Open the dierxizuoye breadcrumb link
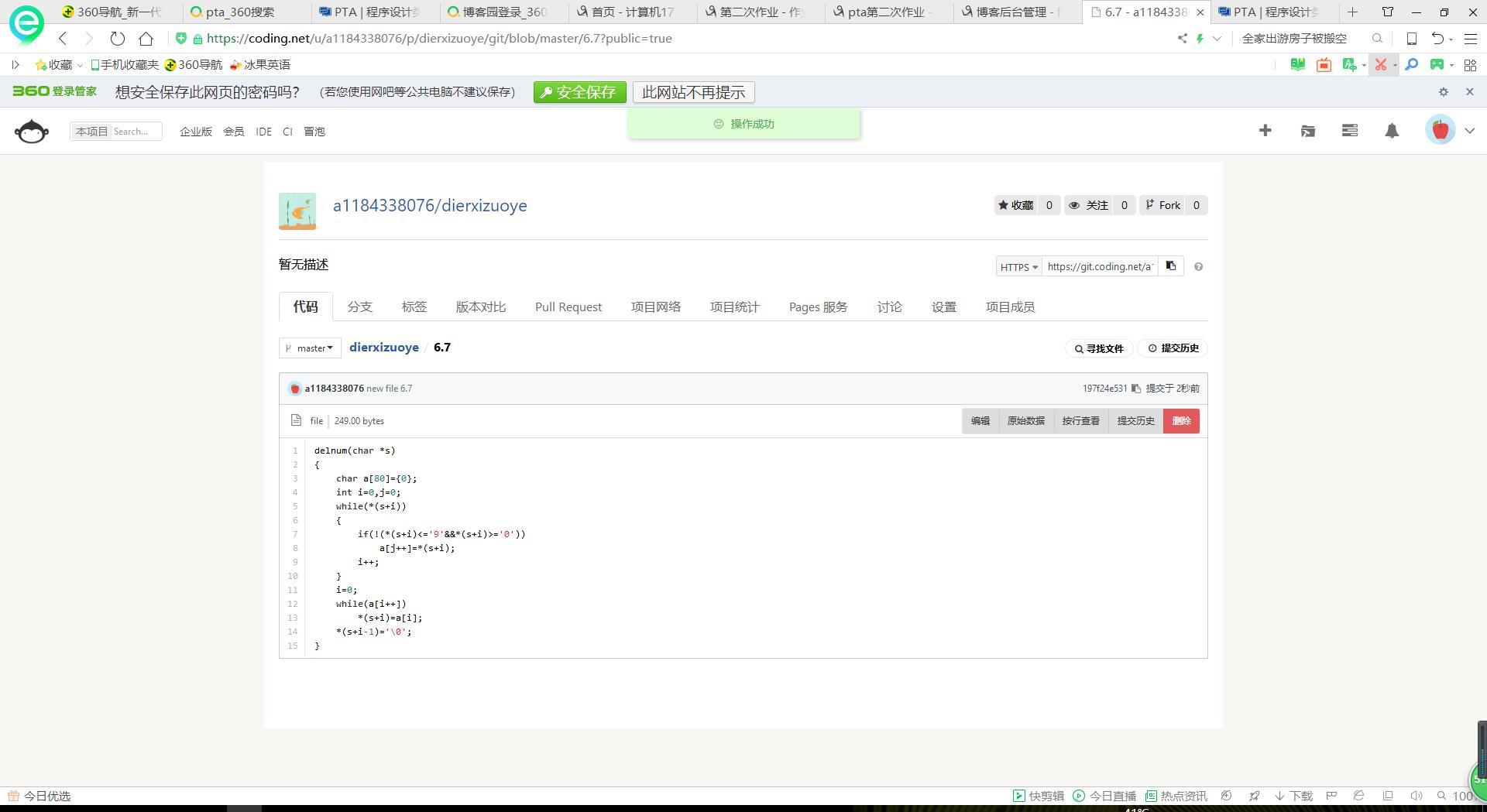The width and height of the screenshot is (1487, 812). coord(384,348)
